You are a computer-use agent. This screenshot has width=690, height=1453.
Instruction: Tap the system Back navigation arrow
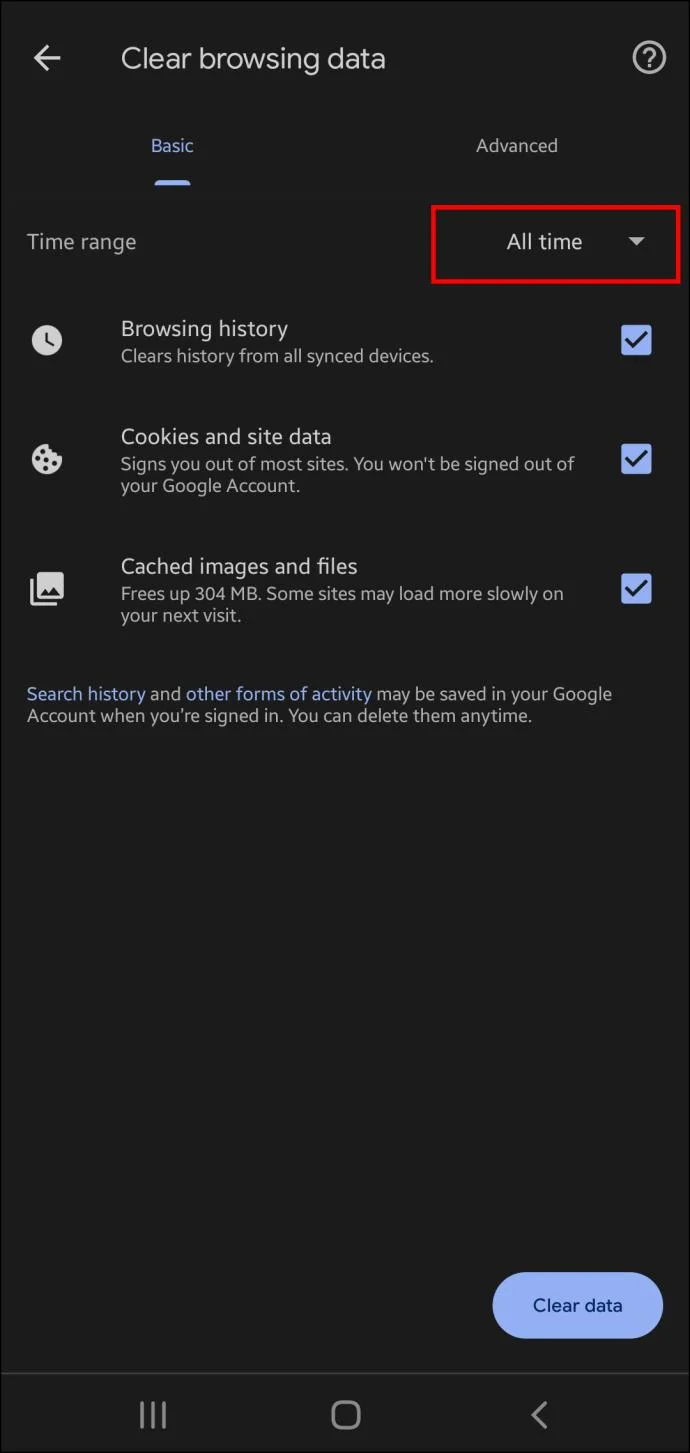click(x=538, y=1414)
